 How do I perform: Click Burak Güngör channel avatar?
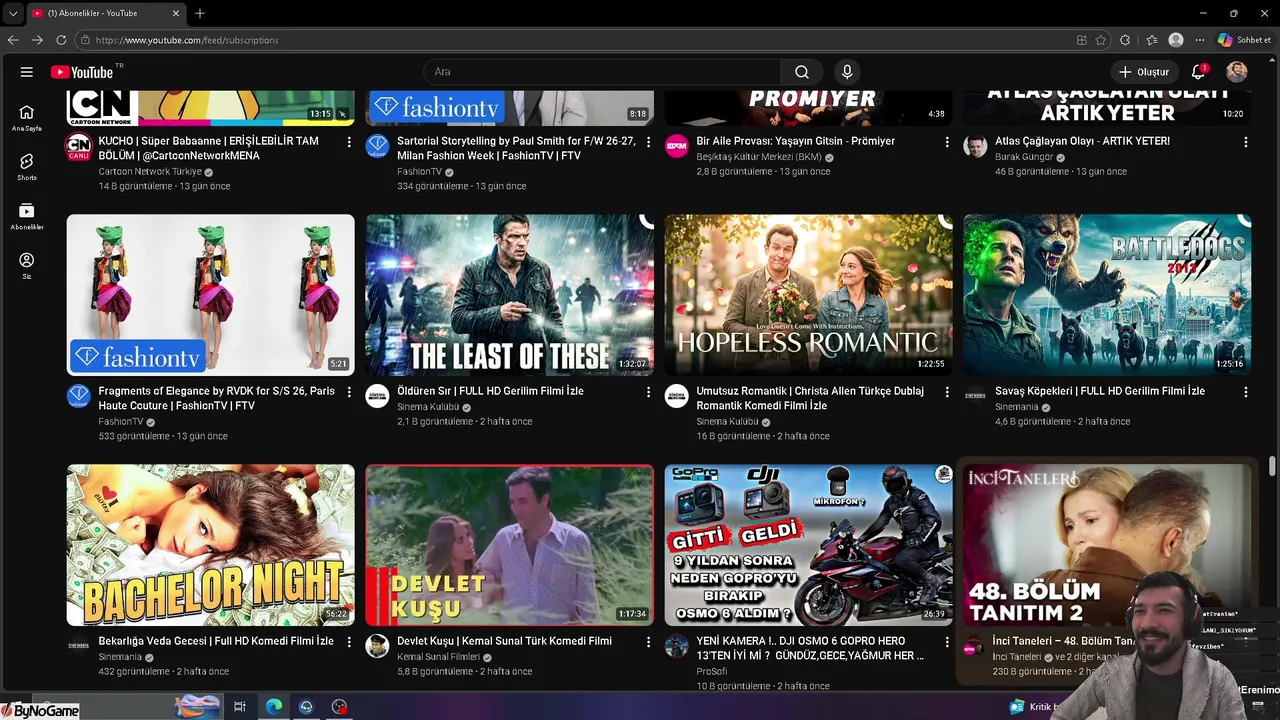tap(975, 146)
